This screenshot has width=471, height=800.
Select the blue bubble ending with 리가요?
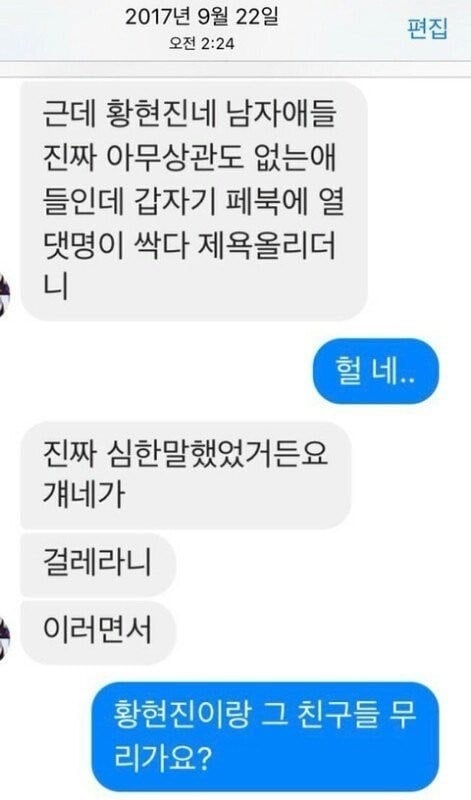(265, 737)
